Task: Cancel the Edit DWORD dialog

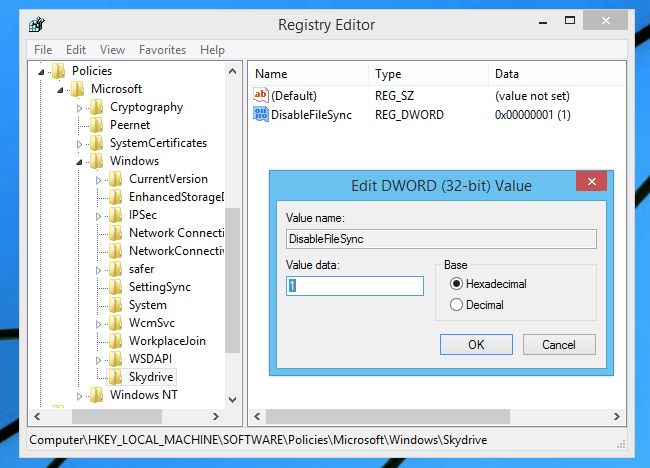Action: (x=559, y=344)
